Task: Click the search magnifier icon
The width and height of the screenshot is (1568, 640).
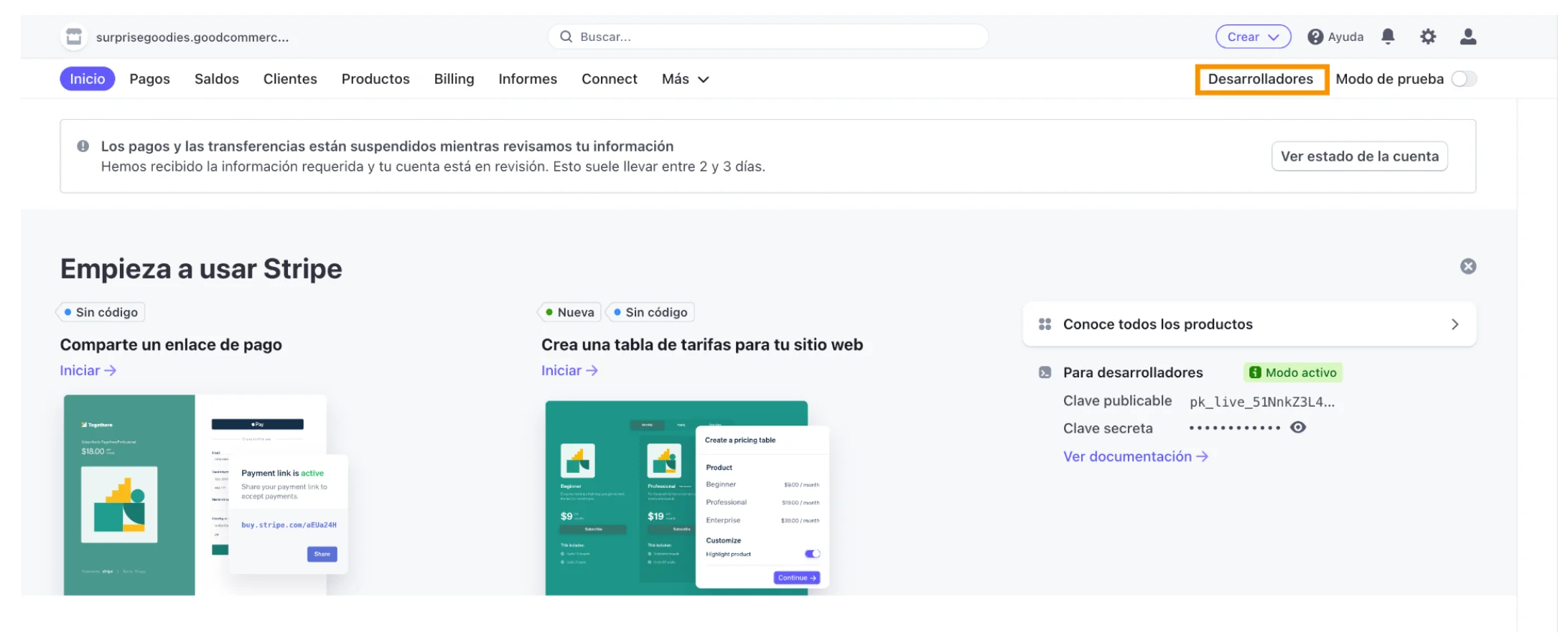Action: [566, 37]
